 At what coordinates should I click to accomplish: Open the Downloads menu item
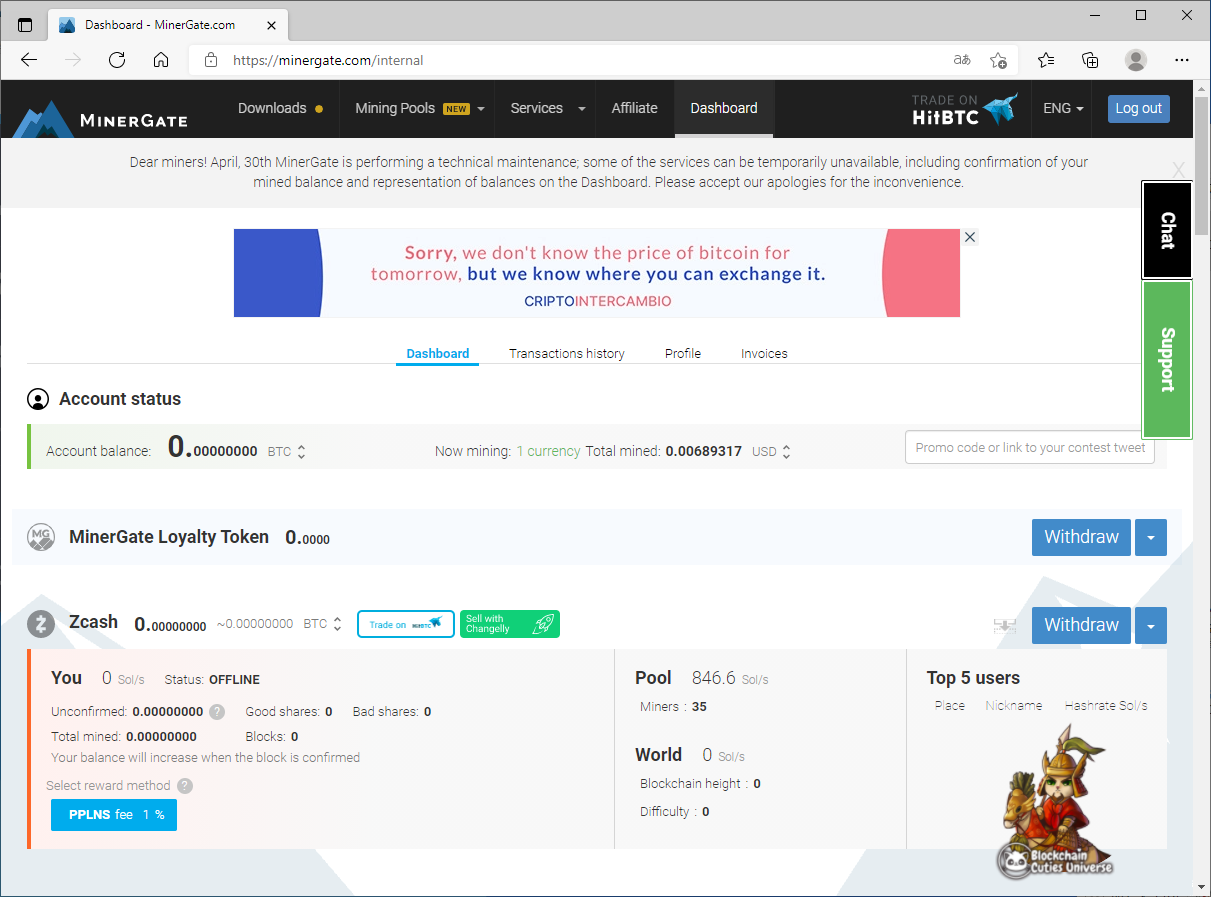pos(280,109)
